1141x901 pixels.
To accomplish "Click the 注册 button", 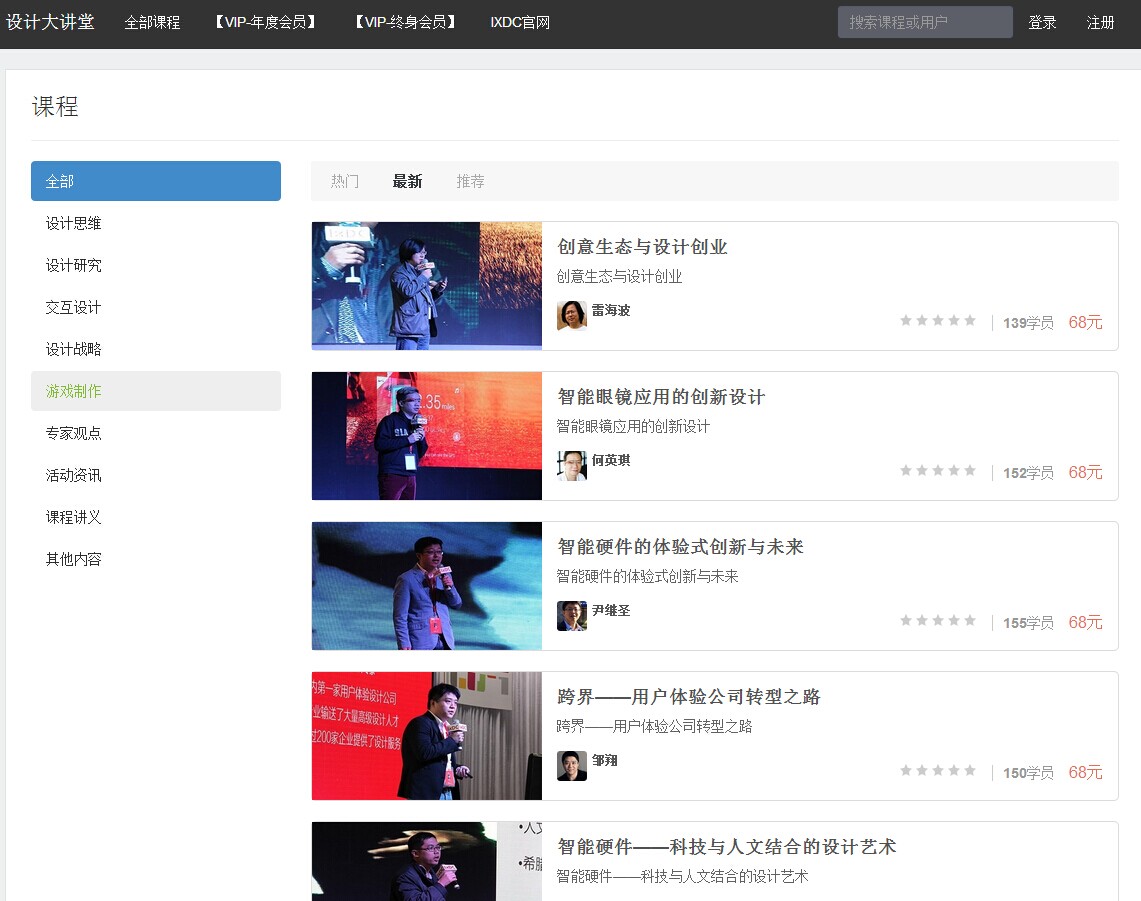I will (1100, 22).
